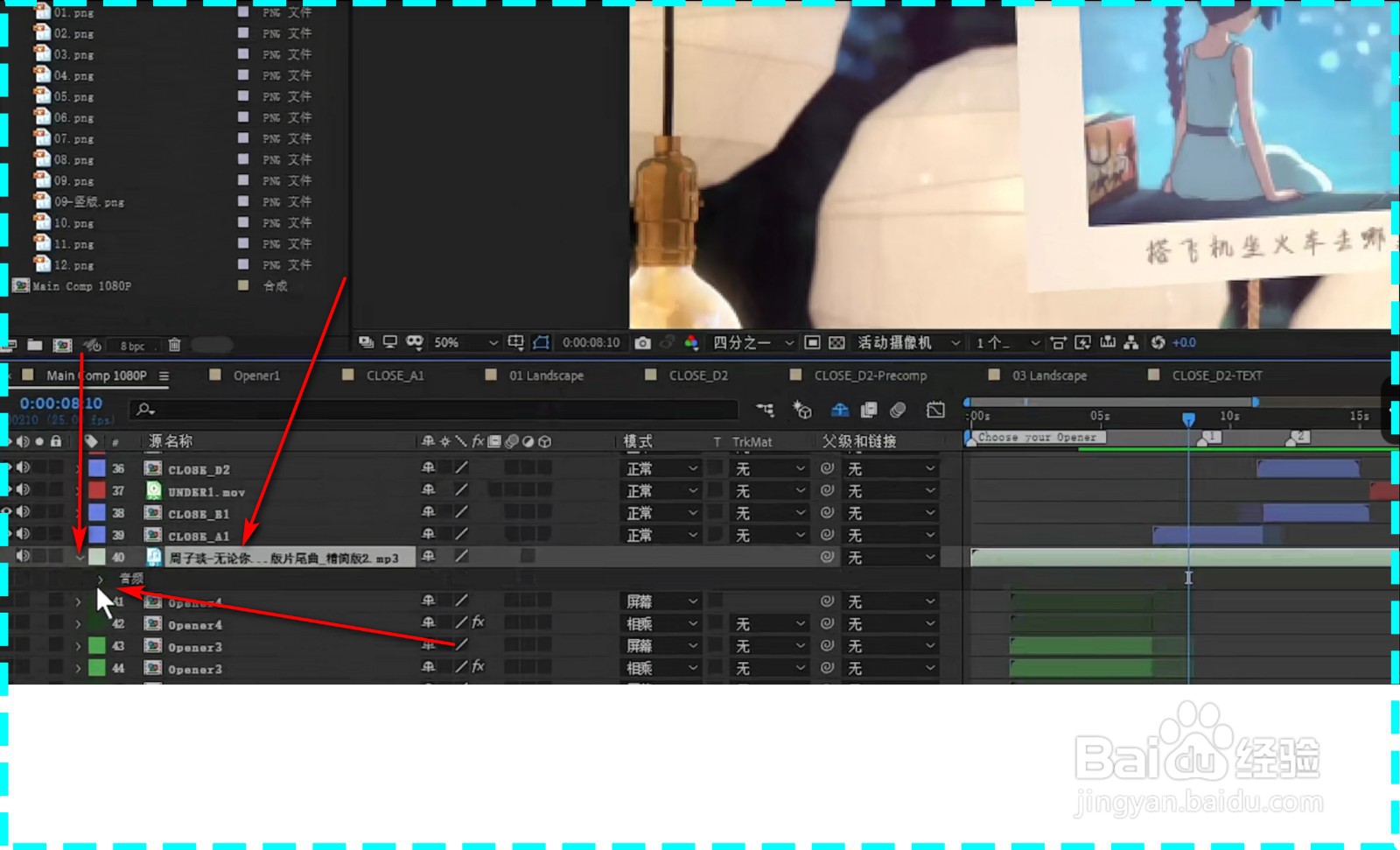The height and width of the screenshot is (850, 1400).
Task: Open TrkMat dropdown for UNDER1.mov layer
Action: click(x=769, y=491)
